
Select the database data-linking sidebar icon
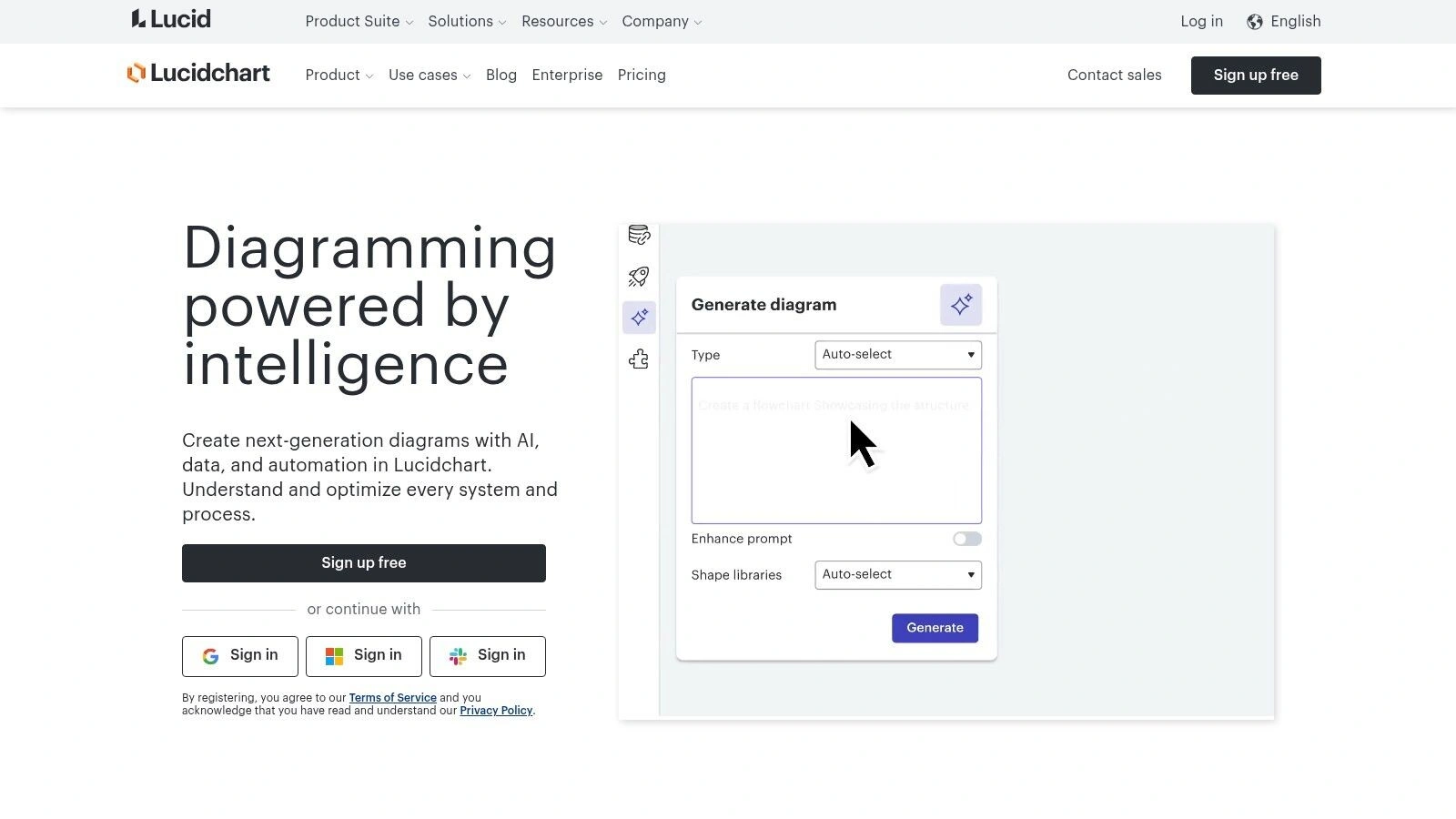pos(638,235)
